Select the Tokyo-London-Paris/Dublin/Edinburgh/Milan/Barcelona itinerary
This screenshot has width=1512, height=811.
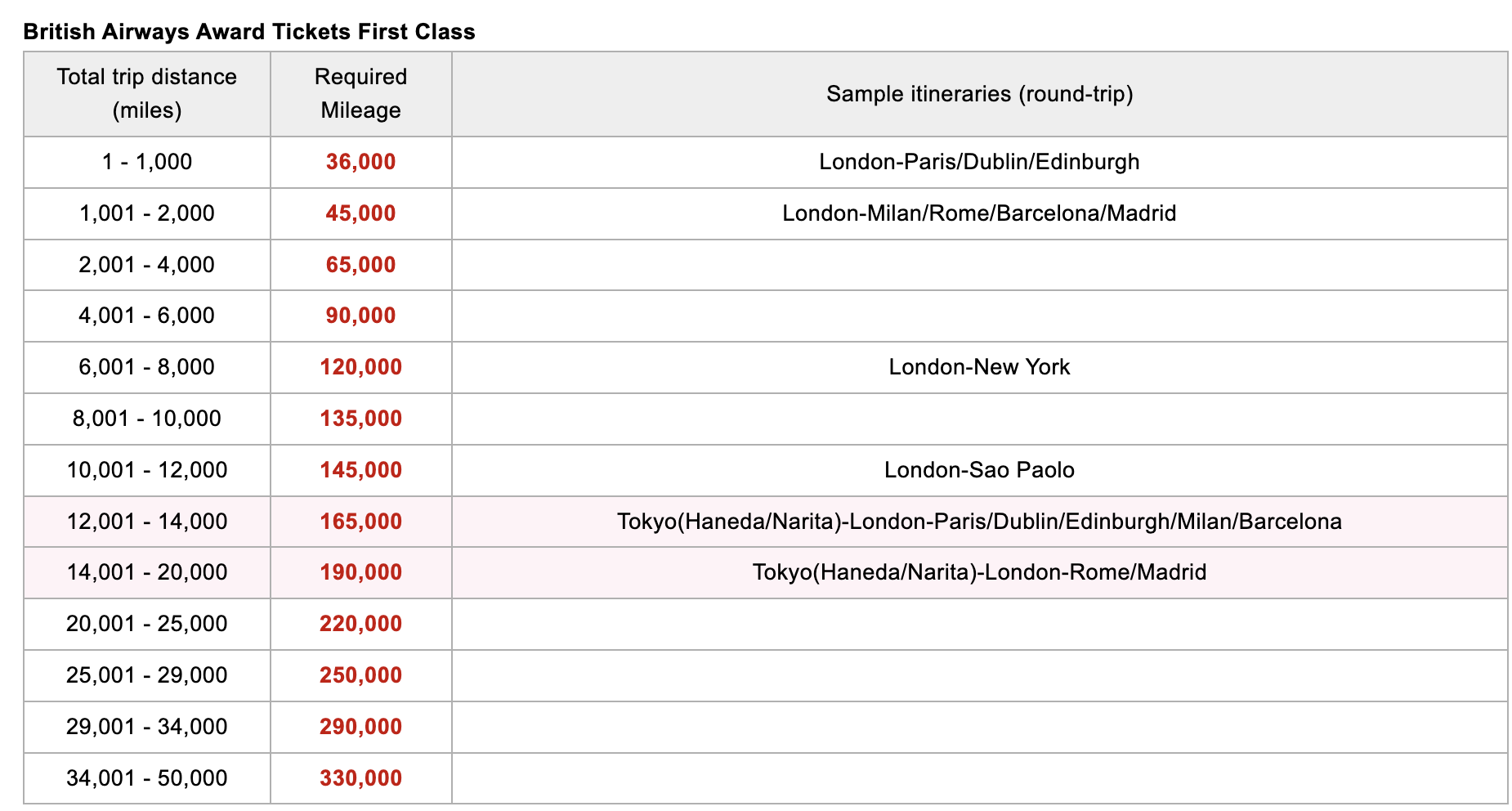coord(979,522)
